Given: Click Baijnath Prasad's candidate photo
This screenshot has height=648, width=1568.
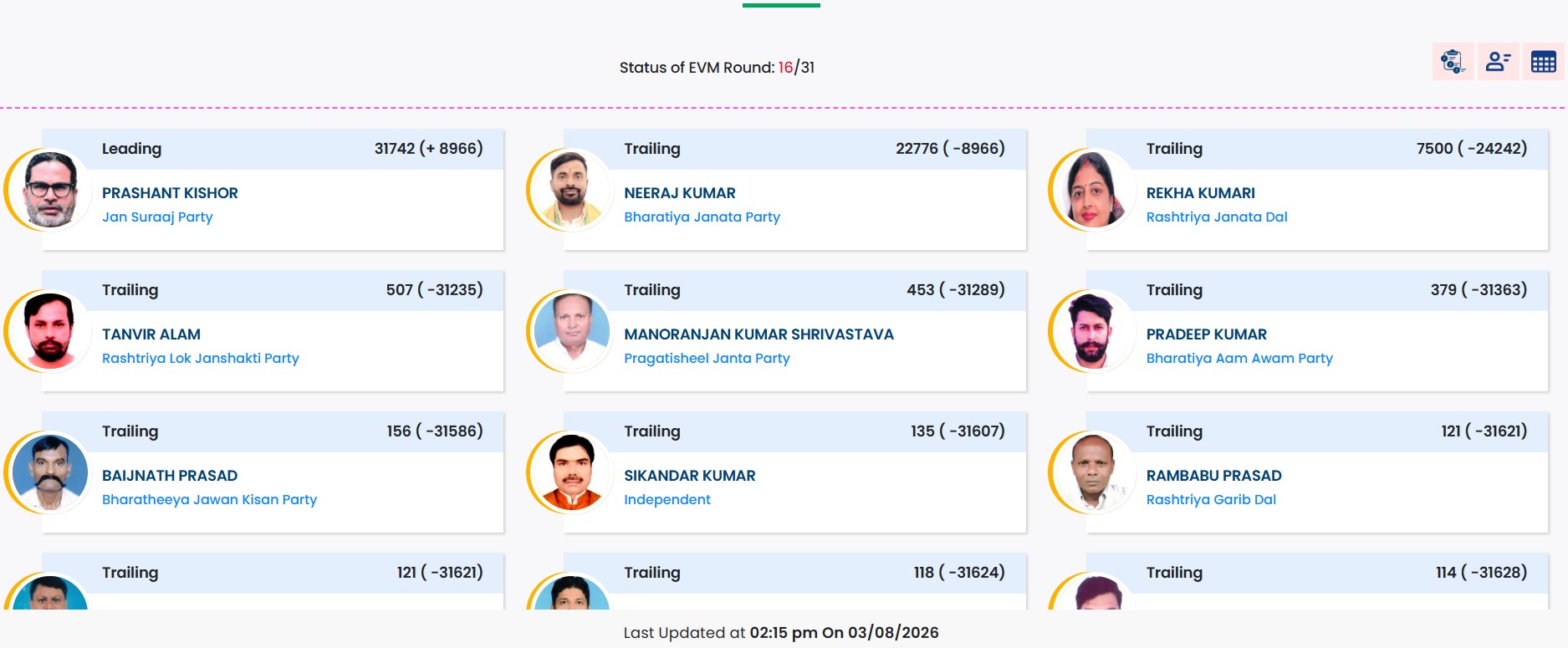Looking at the screenshot, I should coord(49,472).
